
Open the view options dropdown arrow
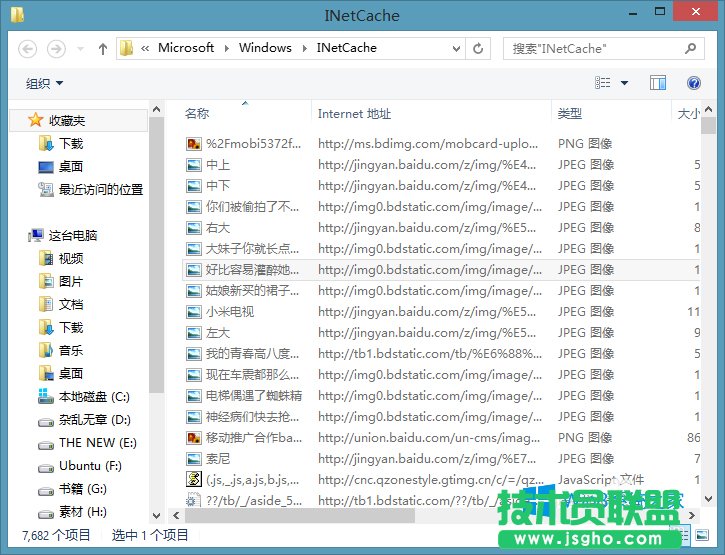[625, 83]
